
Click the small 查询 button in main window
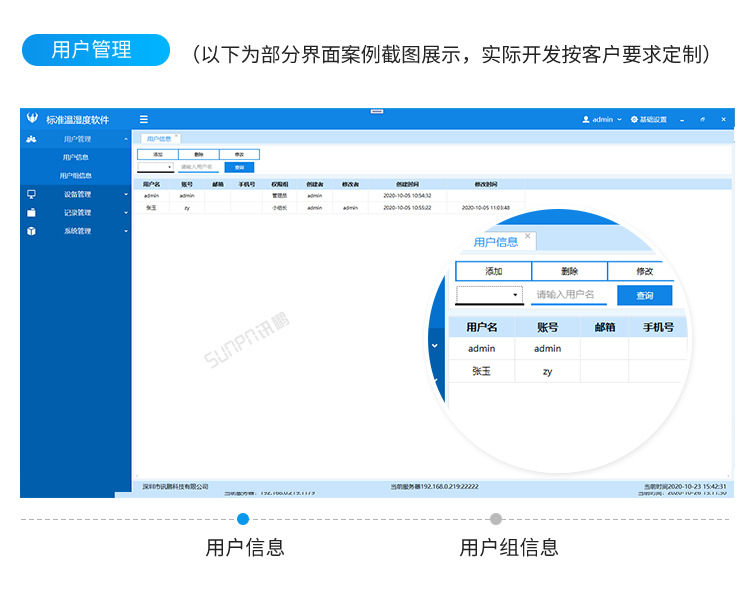pos(239,167)
